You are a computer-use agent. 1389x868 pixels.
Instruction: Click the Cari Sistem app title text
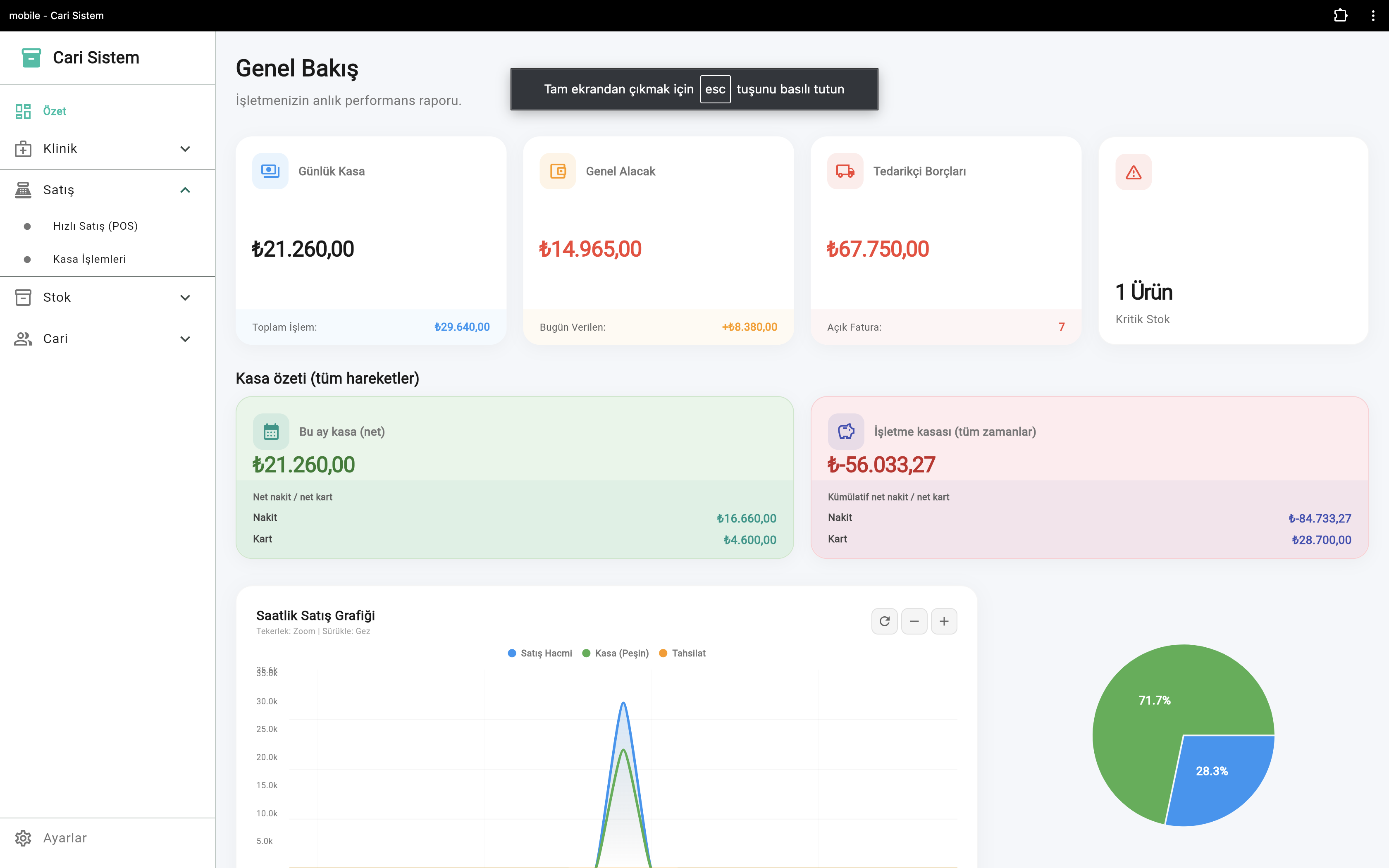96,58
